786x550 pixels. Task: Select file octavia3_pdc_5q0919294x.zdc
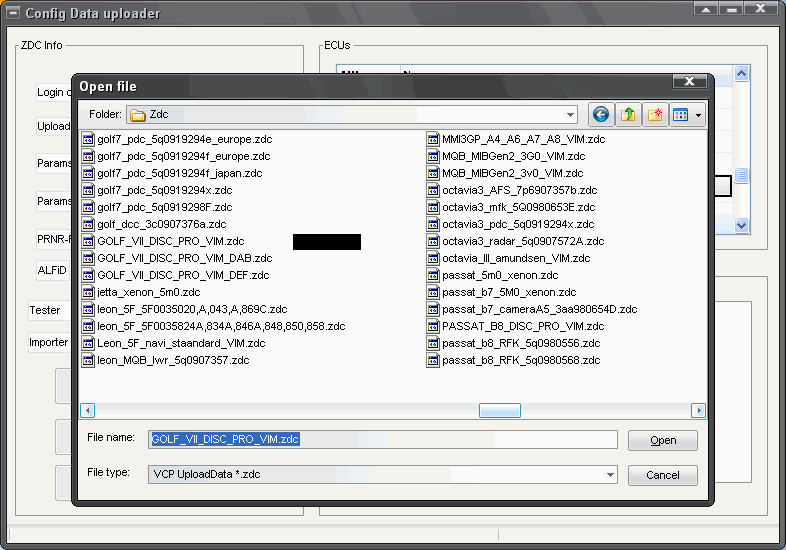(518, 225)
